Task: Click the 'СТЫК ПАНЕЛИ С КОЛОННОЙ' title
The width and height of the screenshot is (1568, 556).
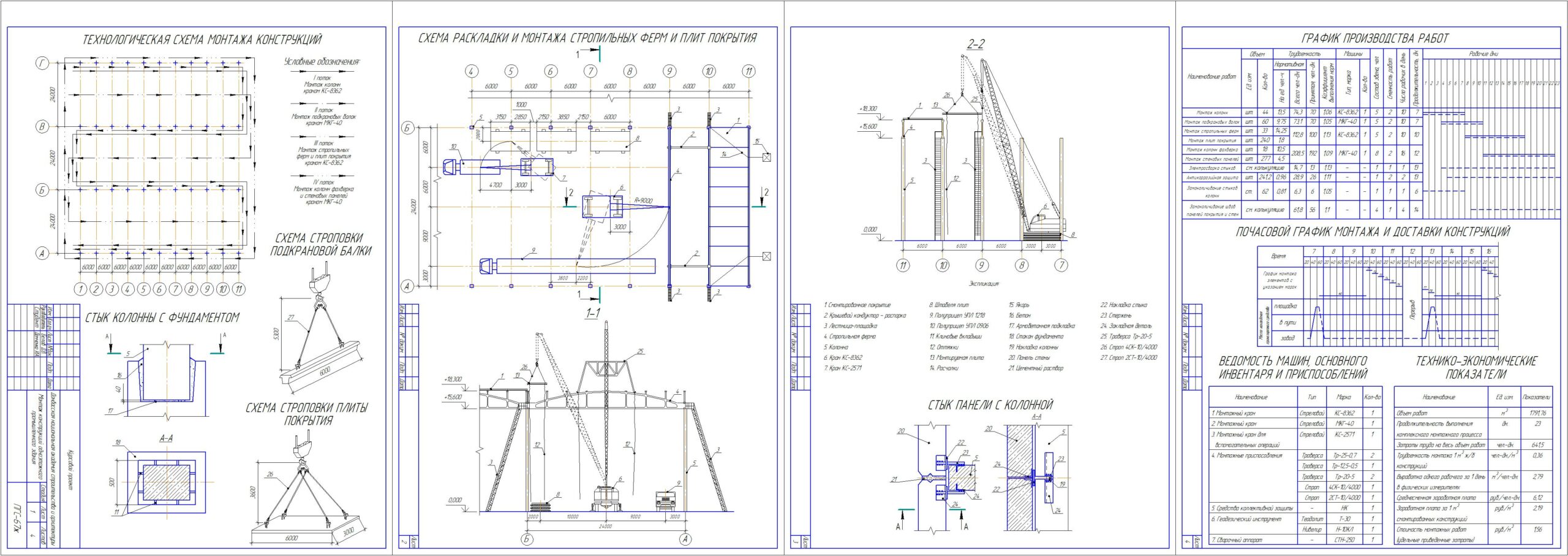Action: [x=990, y=405]
